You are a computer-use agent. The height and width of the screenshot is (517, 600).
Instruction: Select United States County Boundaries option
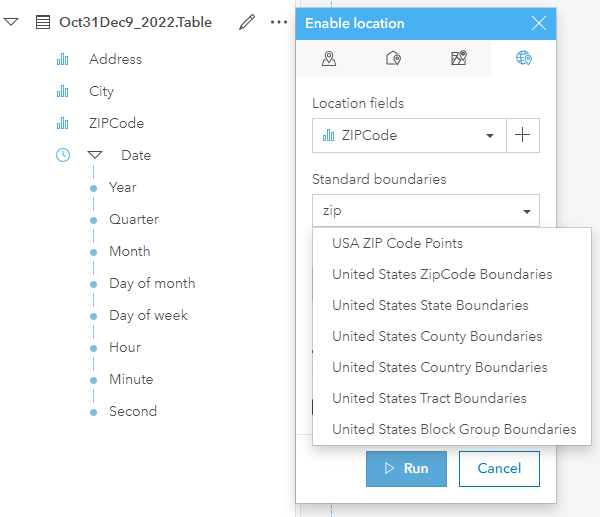pos(437,336)
